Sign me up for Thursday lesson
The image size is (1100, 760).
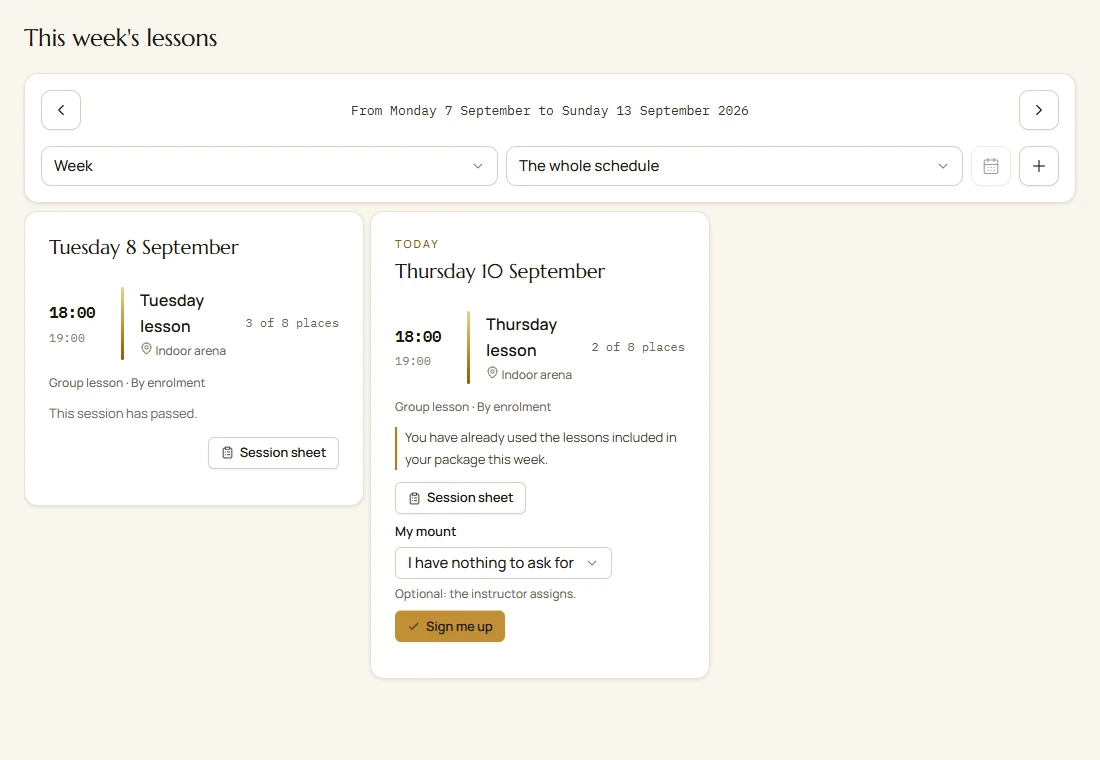(x=450, y=627)
